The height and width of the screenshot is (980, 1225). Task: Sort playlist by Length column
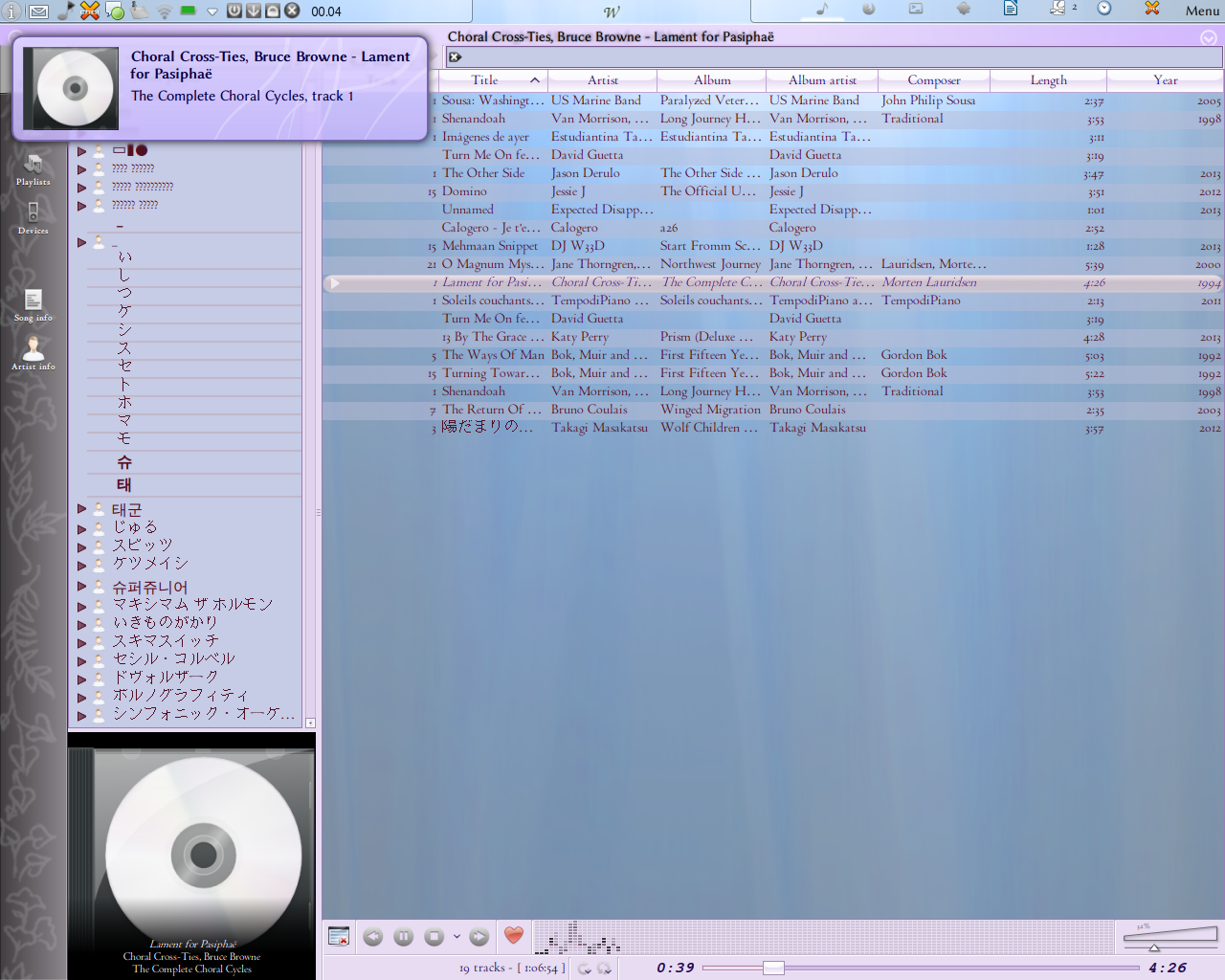[1049, 80]
